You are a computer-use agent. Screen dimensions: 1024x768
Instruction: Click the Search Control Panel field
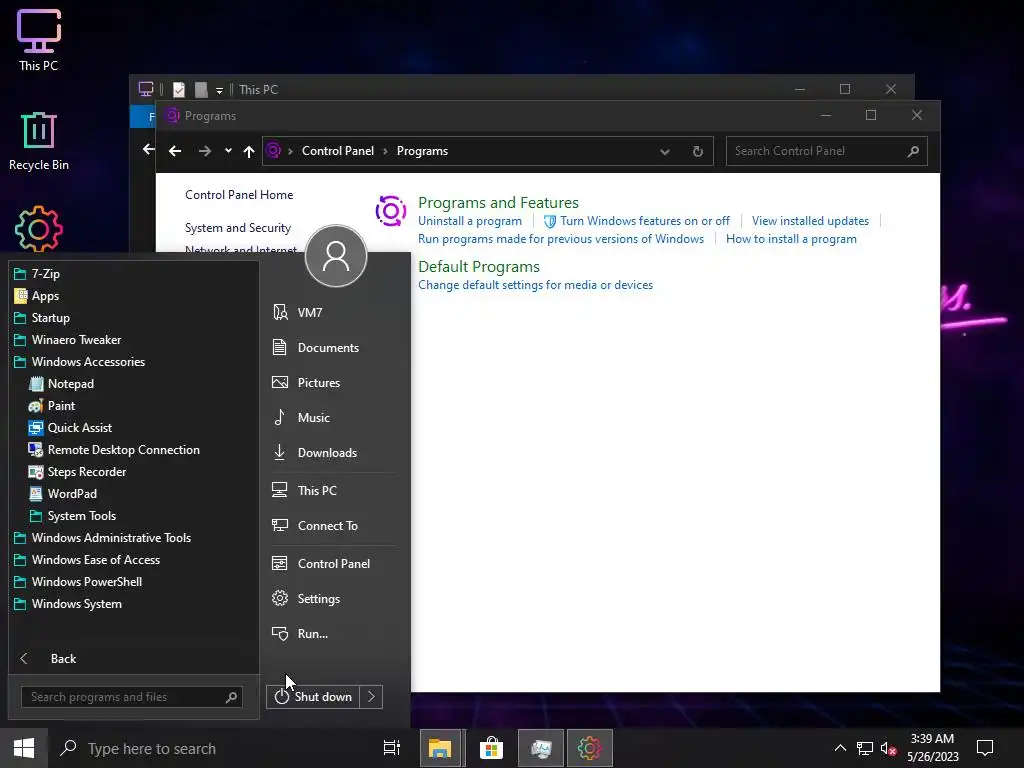[826, 152]
